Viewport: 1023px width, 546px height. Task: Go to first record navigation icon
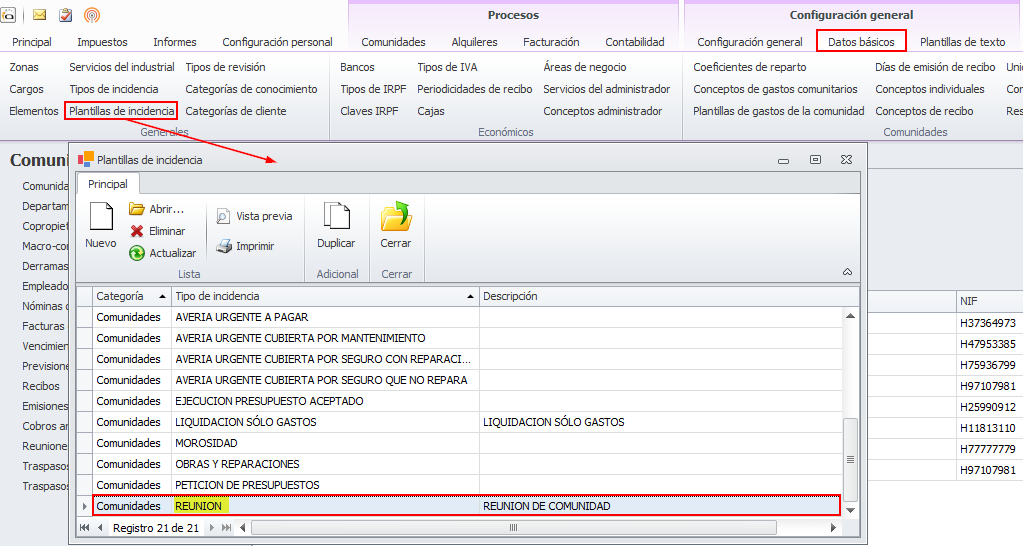85,528
